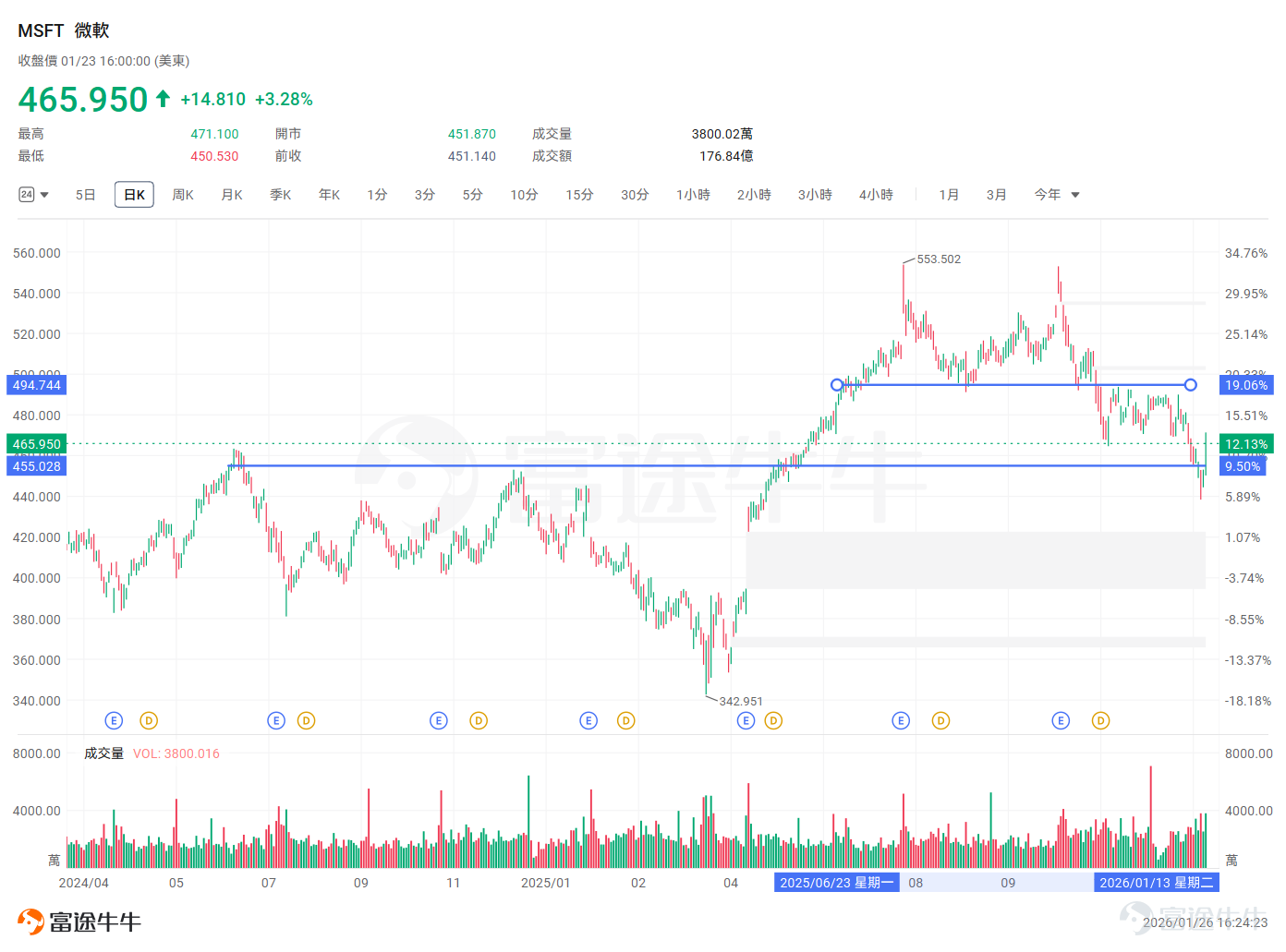This screenshot has height=952, width=1286.
Task: Select the 5分 interval
Action: pos(473,195)
